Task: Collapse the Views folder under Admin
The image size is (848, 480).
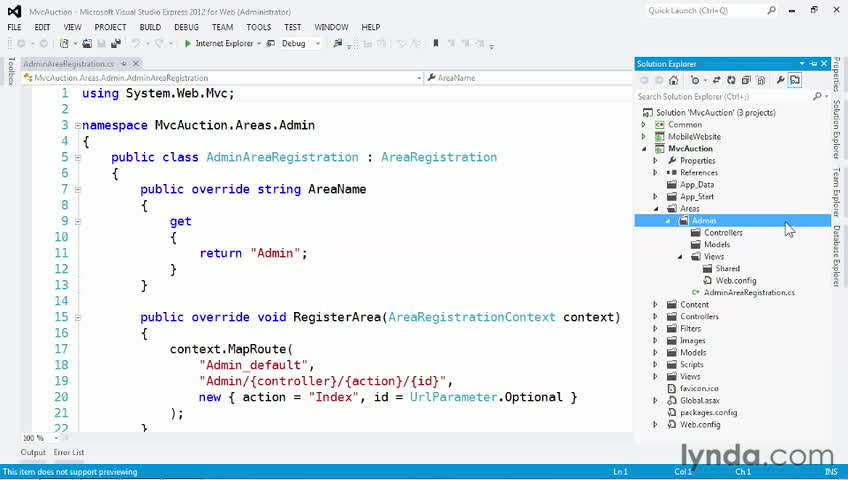Action: coord(680,257)
